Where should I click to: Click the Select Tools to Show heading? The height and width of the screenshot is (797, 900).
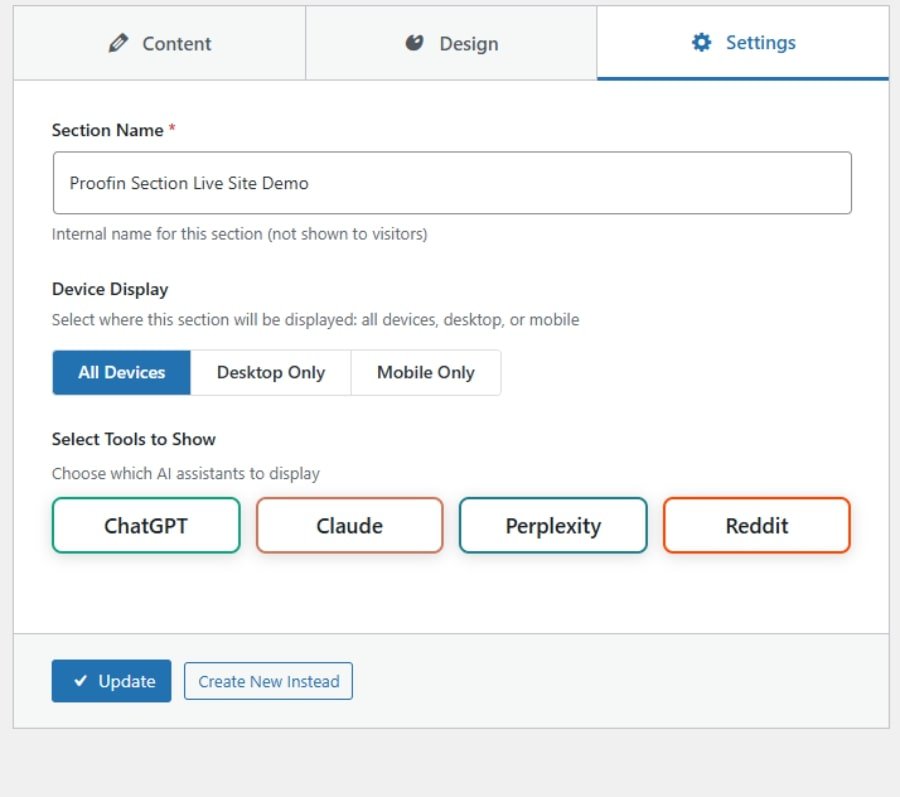[133, 439]
